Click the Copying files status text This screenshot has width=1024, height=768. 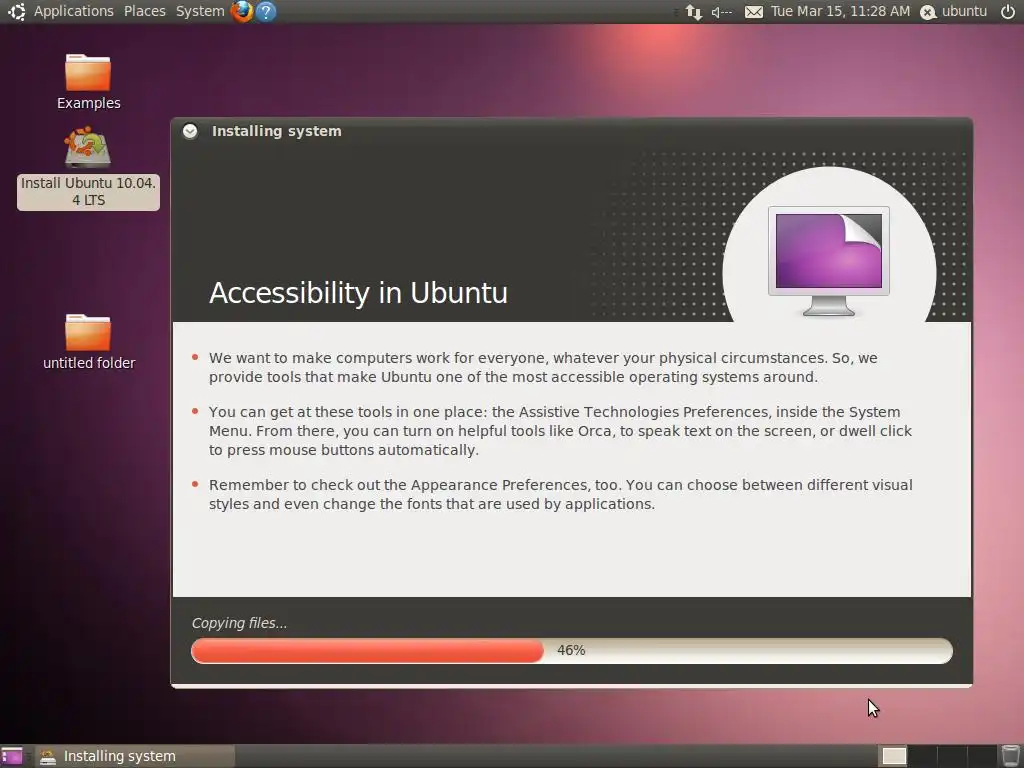(239, 623)
